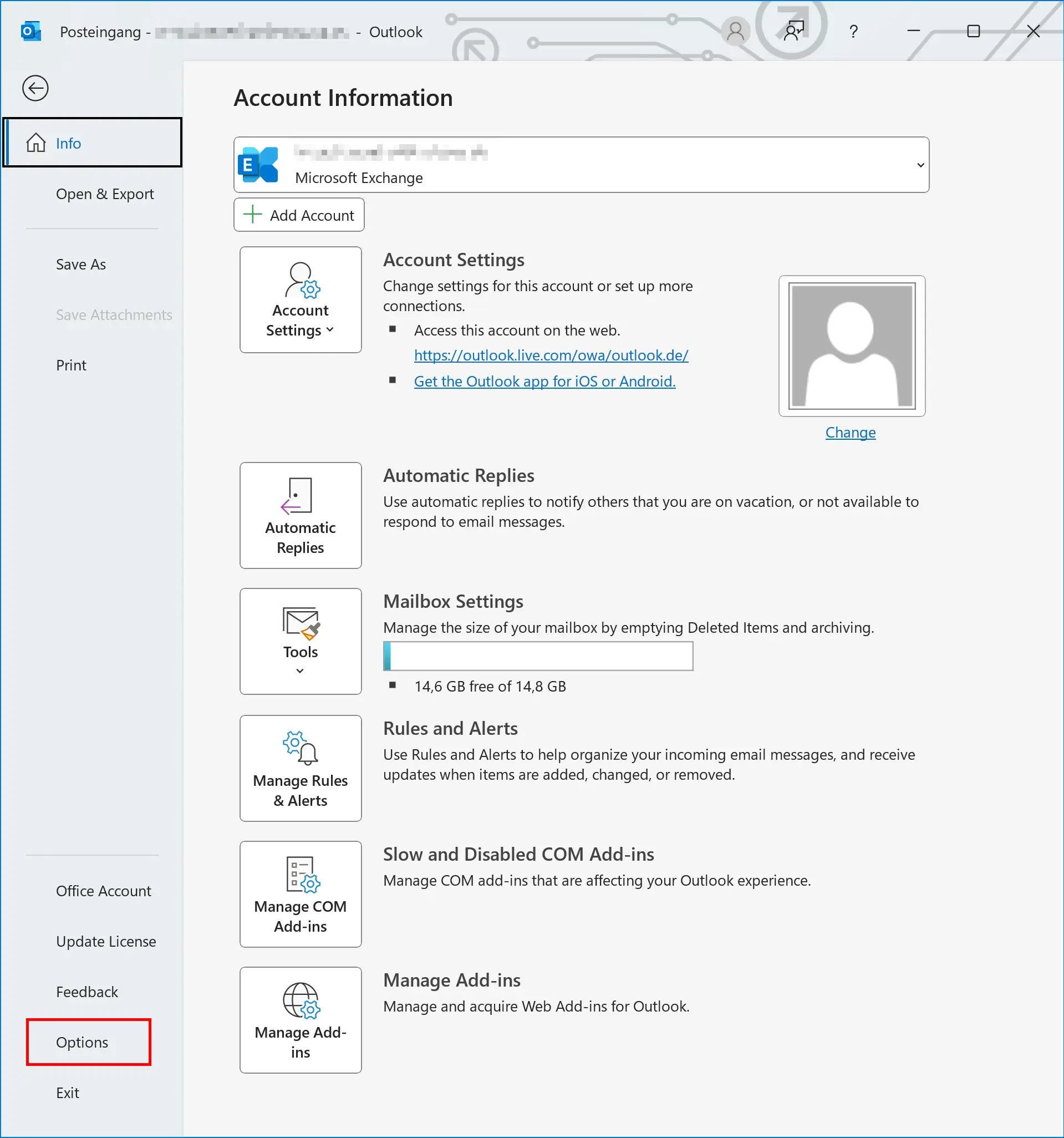
Task: Click Exit in sidebar
Action: tap(68, 1092)
